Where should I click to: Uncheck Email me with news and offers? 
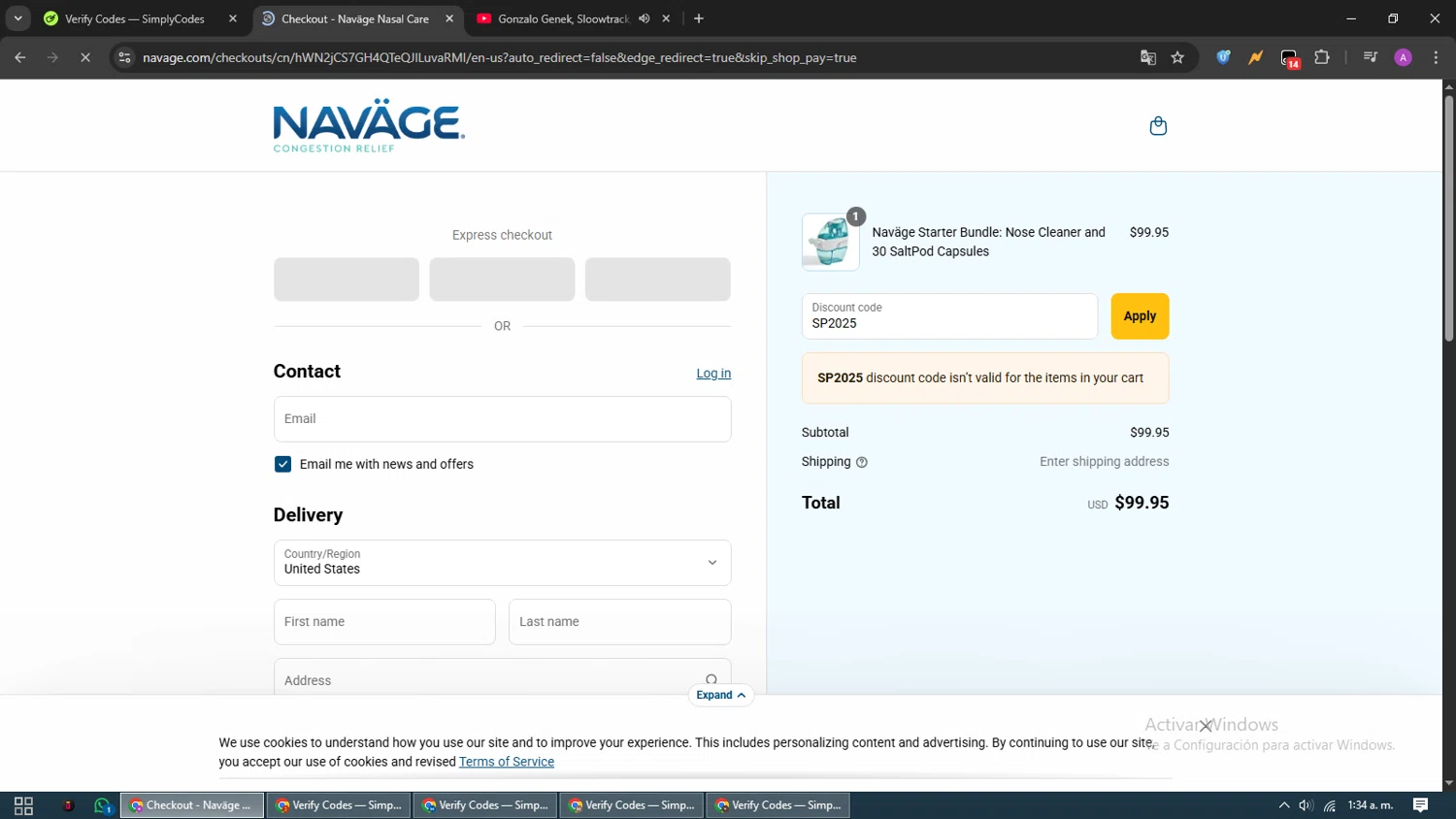pyautogui.click(x=282, y=465)
